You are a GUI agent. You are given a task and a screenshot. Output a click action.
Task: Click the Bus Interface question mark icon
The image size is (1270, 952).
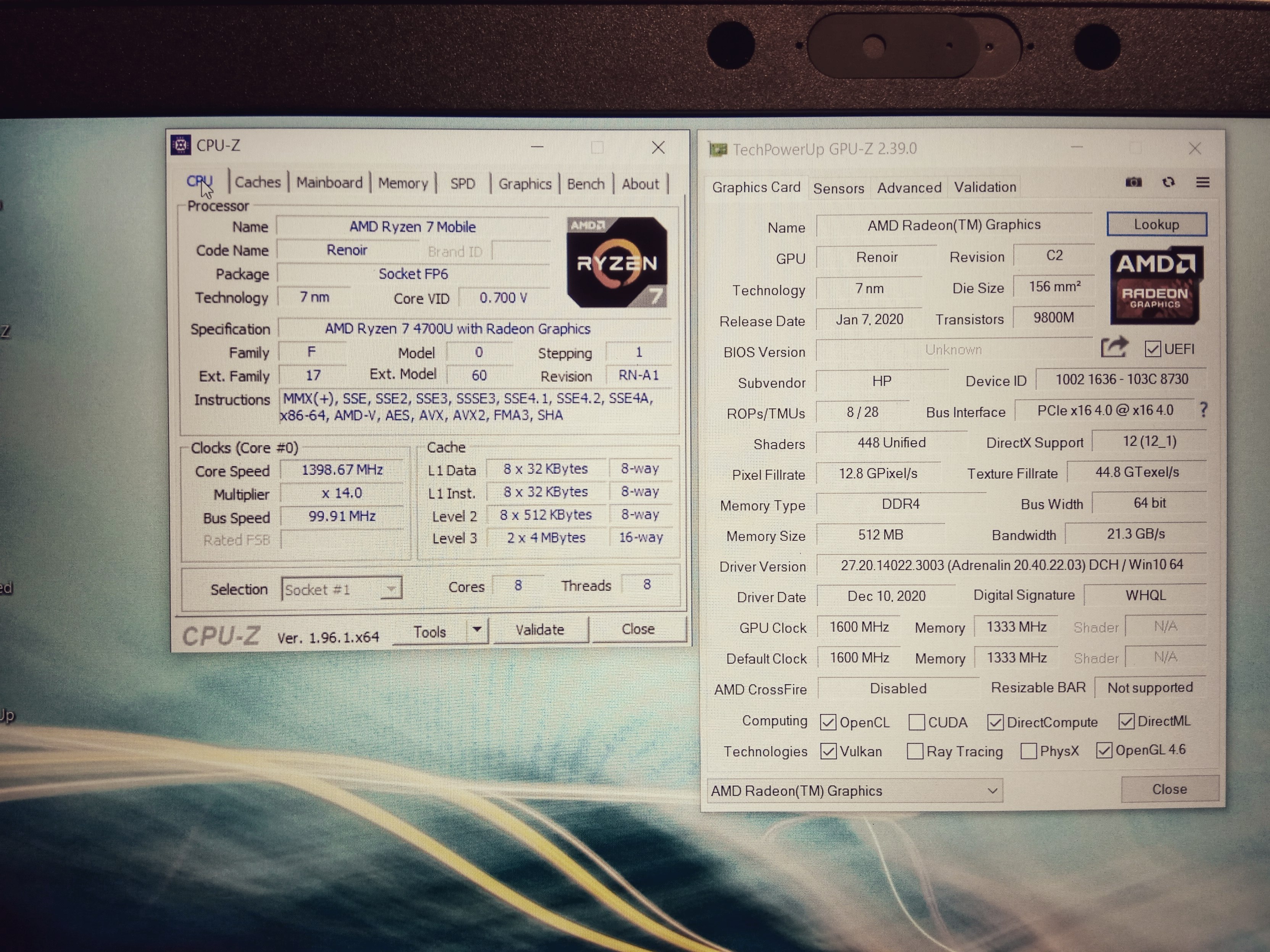(x=1203, y=410)
